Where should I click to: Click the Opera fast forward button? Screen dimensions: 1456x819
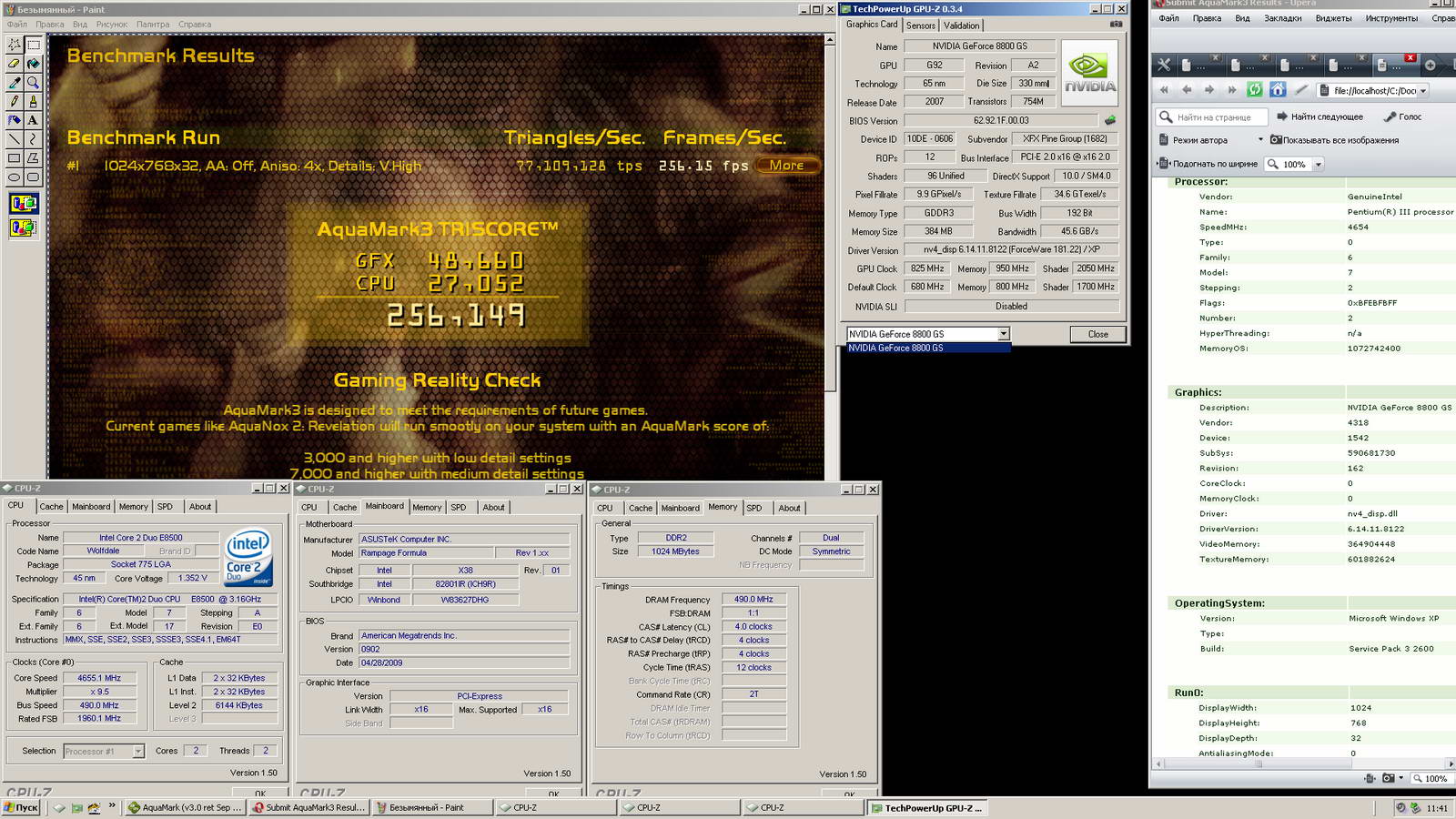(x=1232, y=90)
